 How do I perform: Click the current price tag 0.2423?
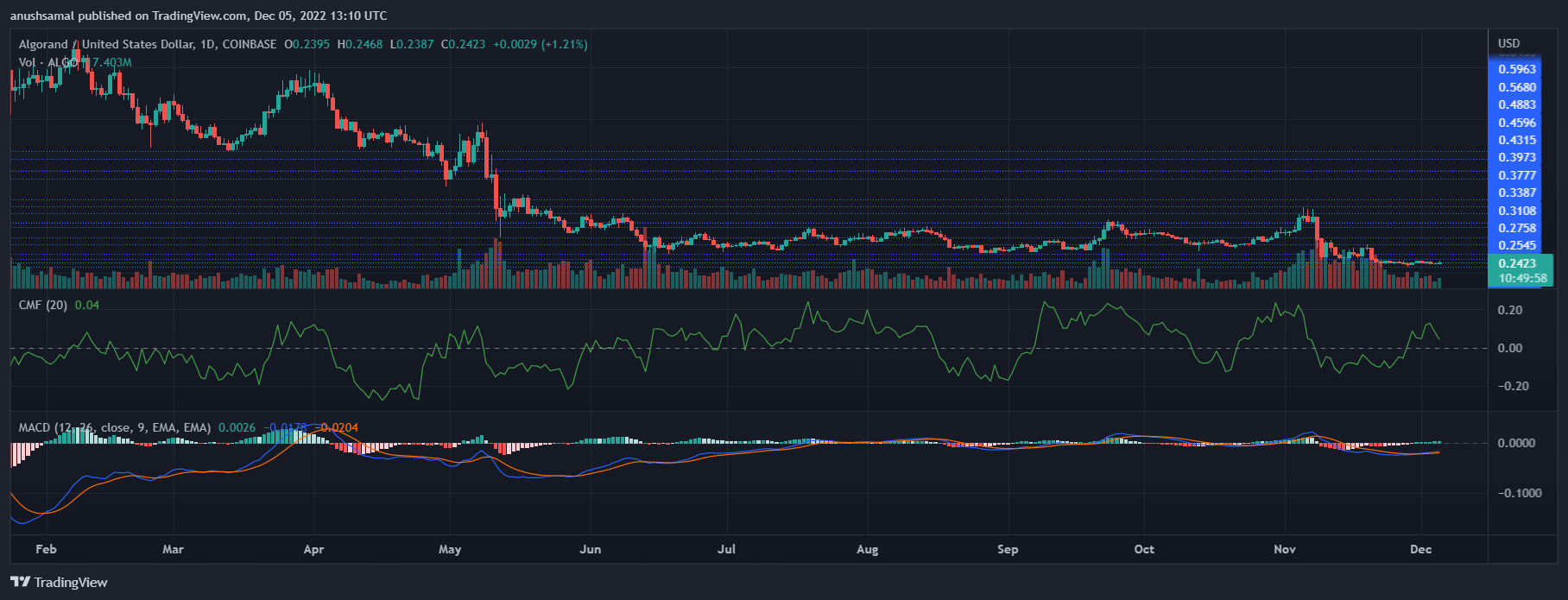pos(1517,263)
